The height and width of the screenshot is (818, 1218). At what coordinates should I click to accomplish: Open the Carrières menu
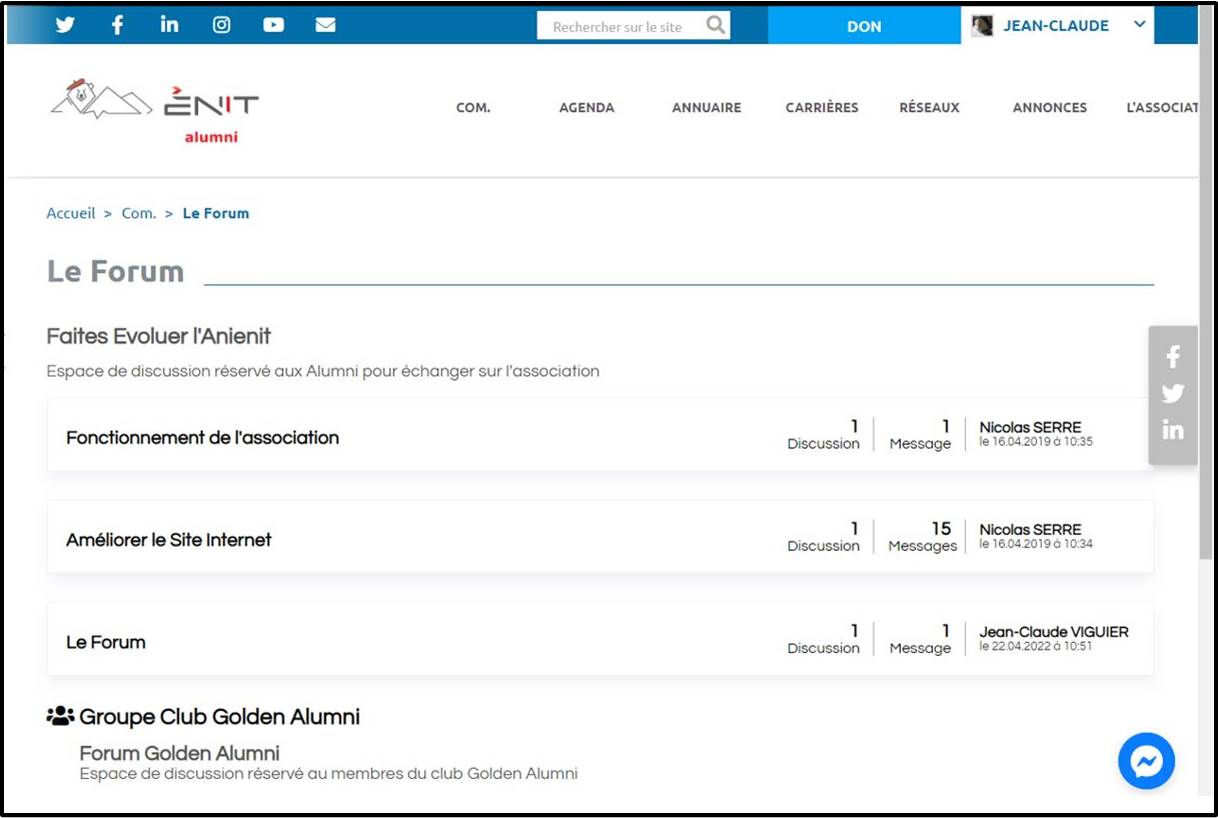821,107
